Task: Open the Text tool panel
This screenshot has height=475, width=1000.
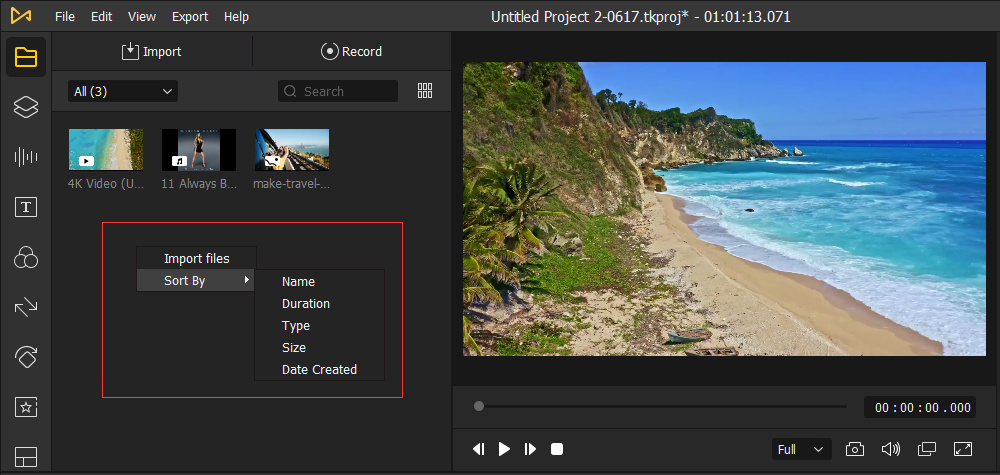Action: pyautogui.click(x=26, y=208)
